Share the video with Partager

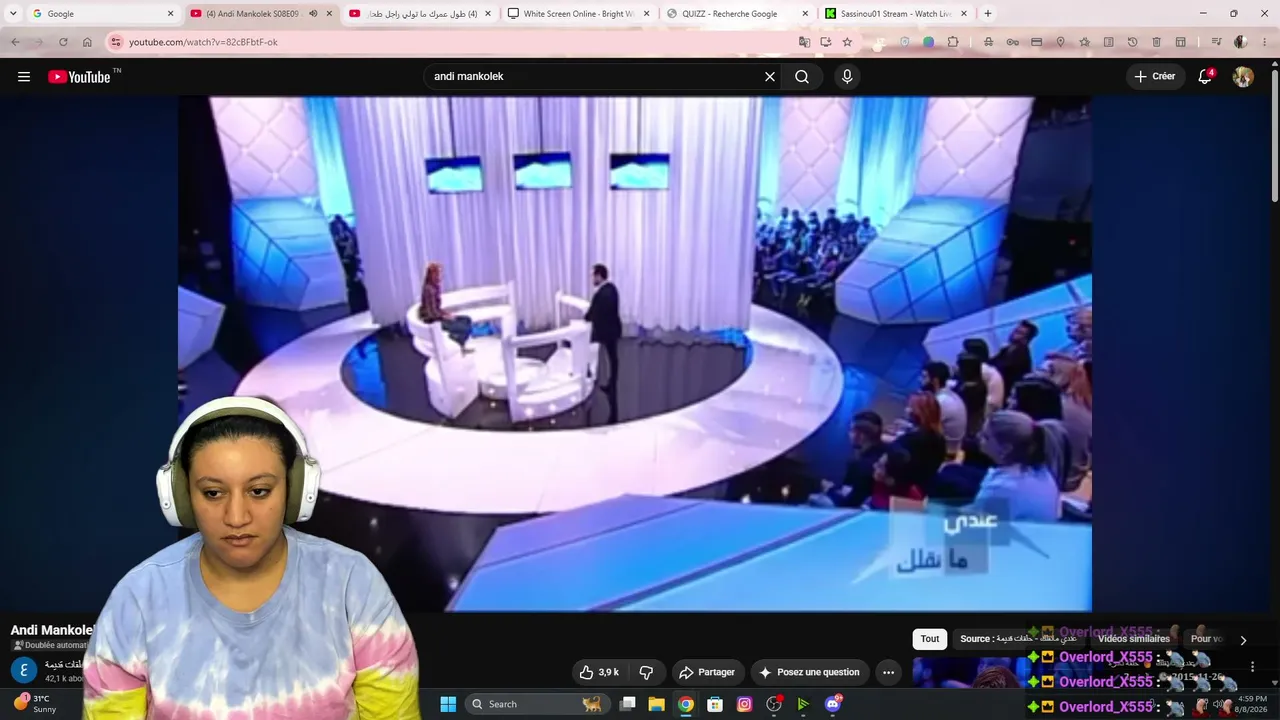[x=706, y=672]
